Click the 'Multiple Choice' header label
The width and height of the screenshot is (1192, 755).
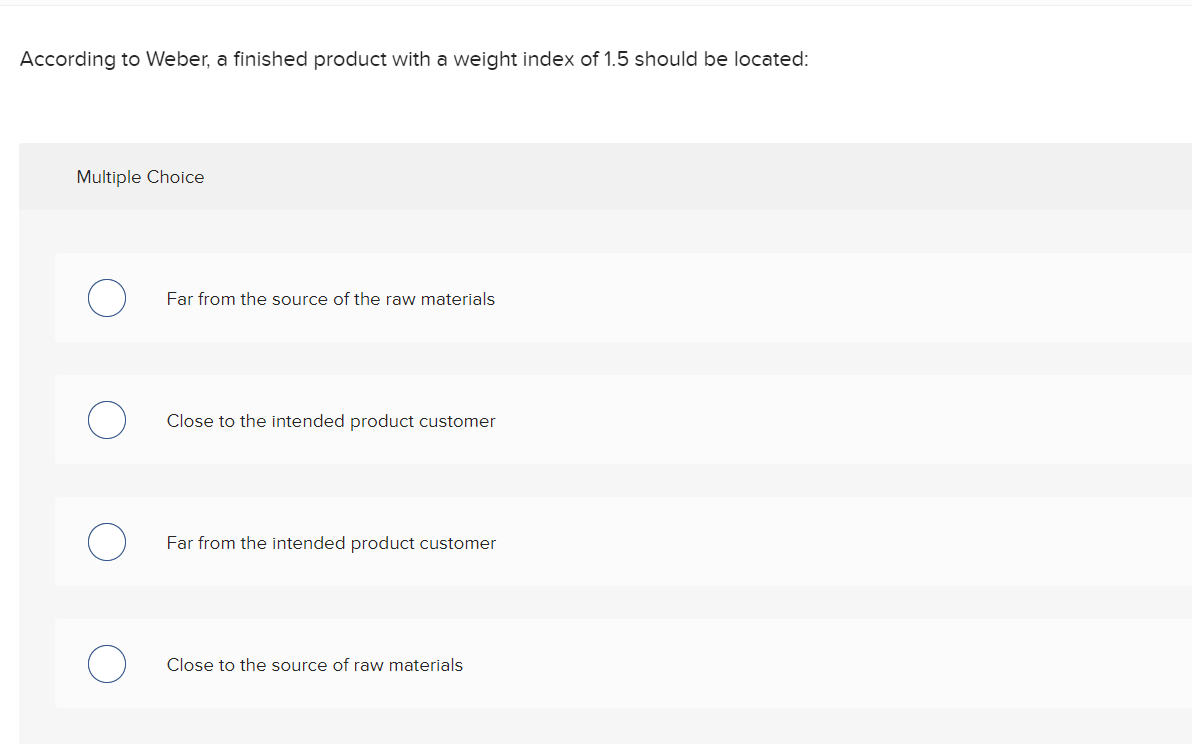tap(140, 177)
